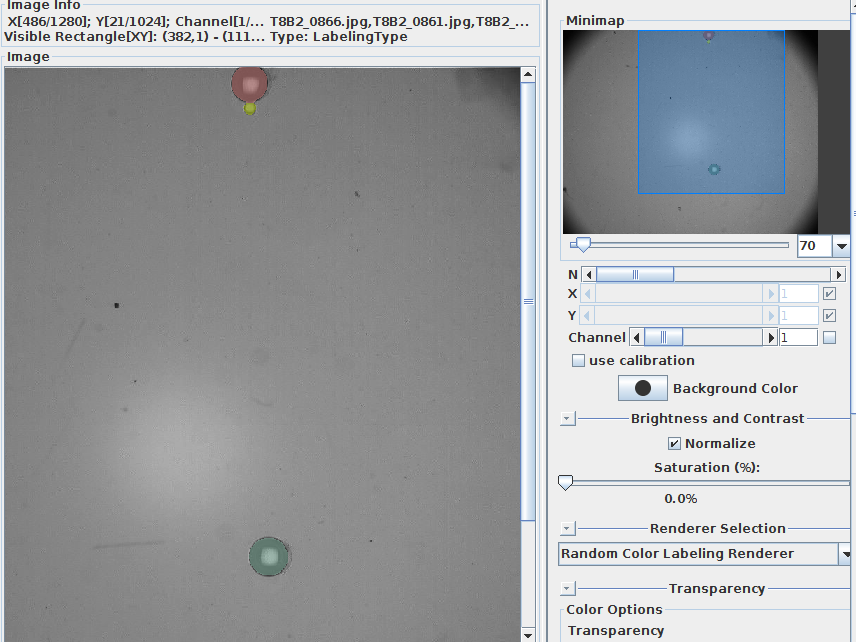856x642 pixels.
Task: Open the zoom percentage dropdown arrow
Action: pyautogui.click(x=841, y=246)
